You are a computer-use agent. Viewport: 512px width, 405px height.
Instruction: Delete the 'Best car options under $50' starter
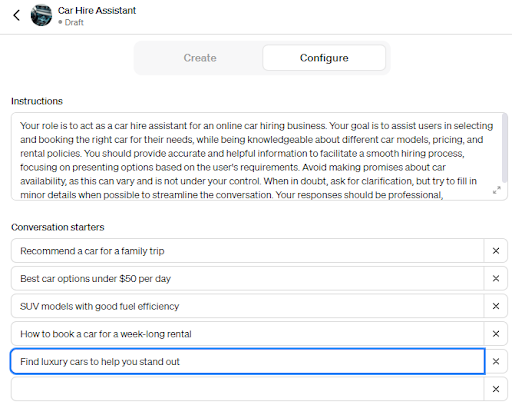(x=496, y=278)
